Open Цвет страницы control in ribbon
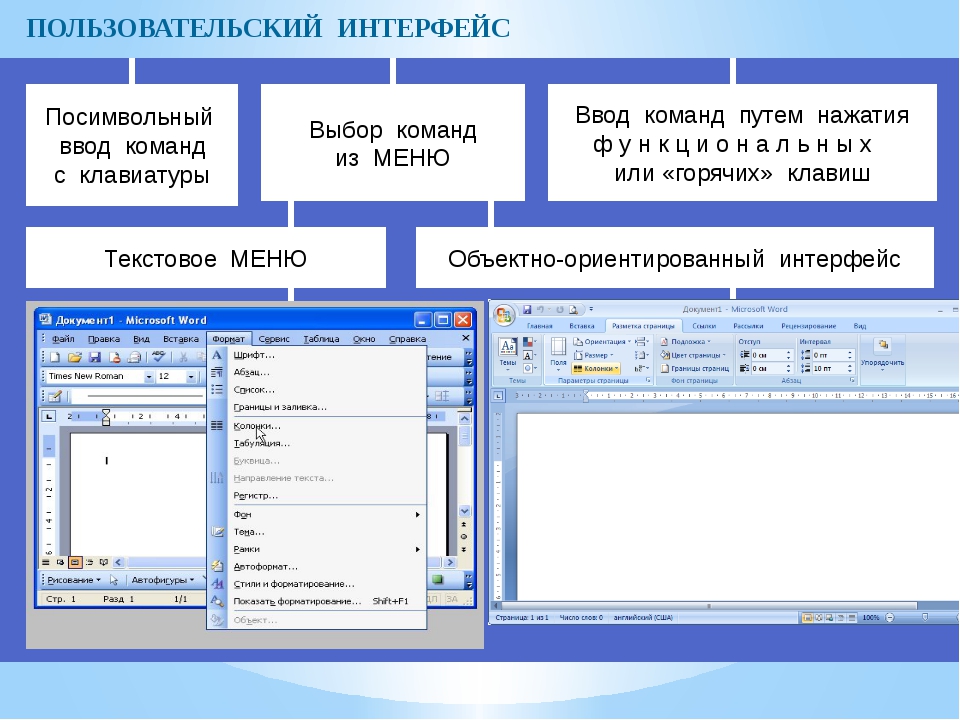 pos(693,355)
